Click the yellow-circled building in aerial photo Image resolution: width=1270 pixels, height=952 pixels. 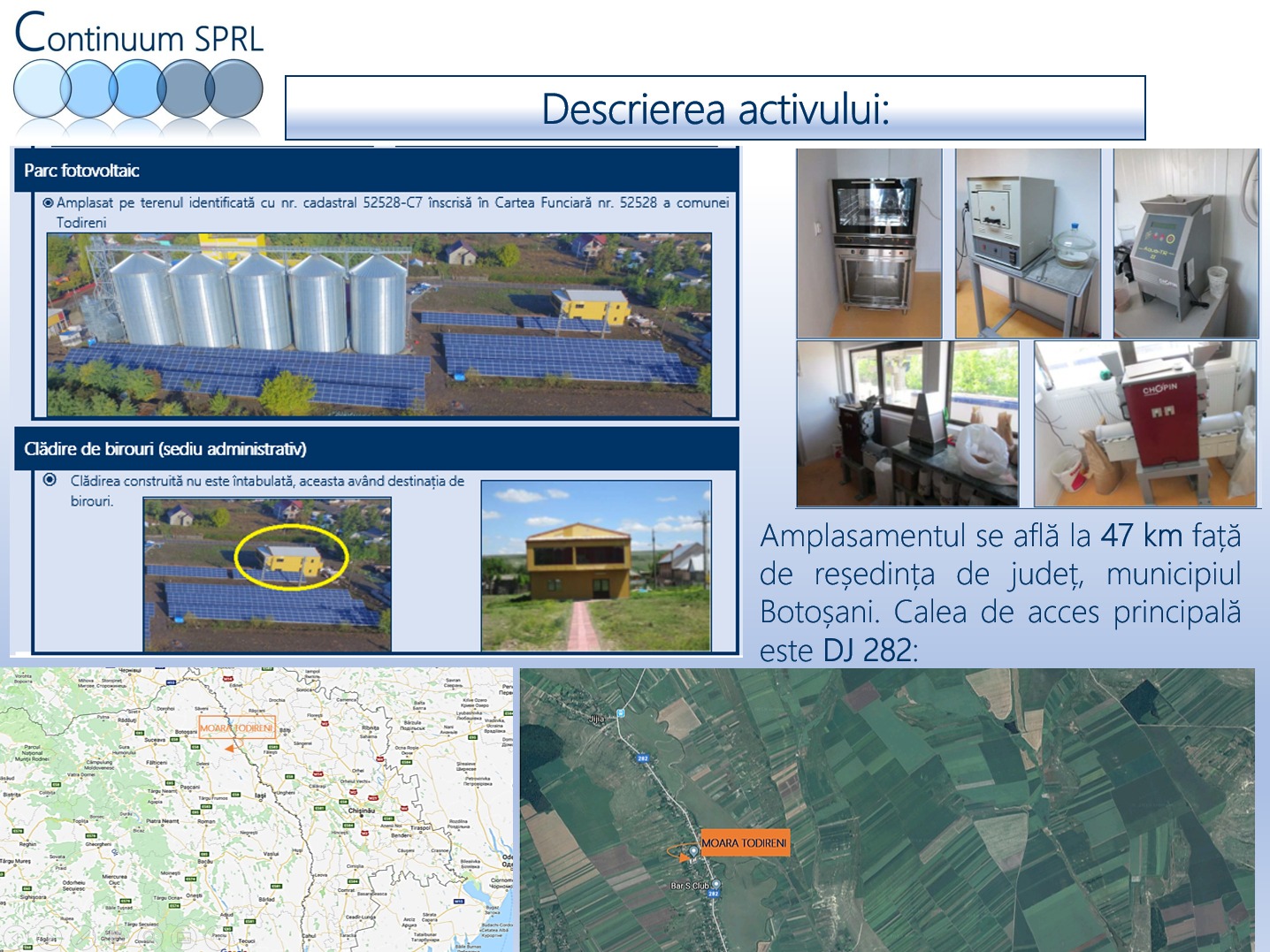click(x=291, y=558)
